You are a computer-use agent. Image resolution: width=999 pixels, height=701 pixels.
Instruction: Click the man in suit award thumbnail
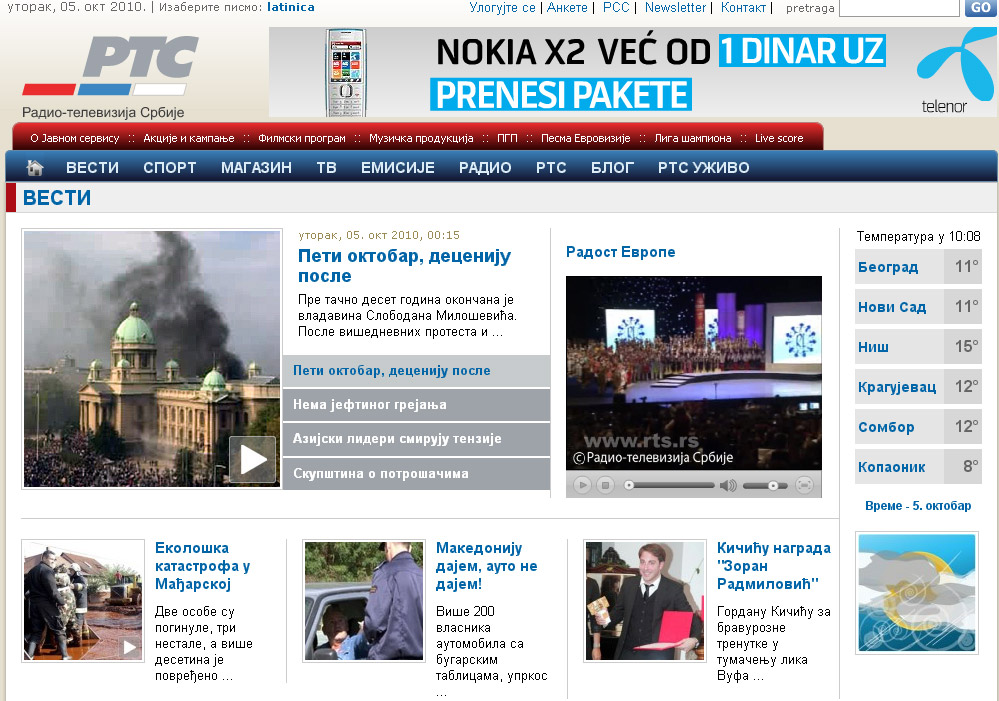[645, 601]
